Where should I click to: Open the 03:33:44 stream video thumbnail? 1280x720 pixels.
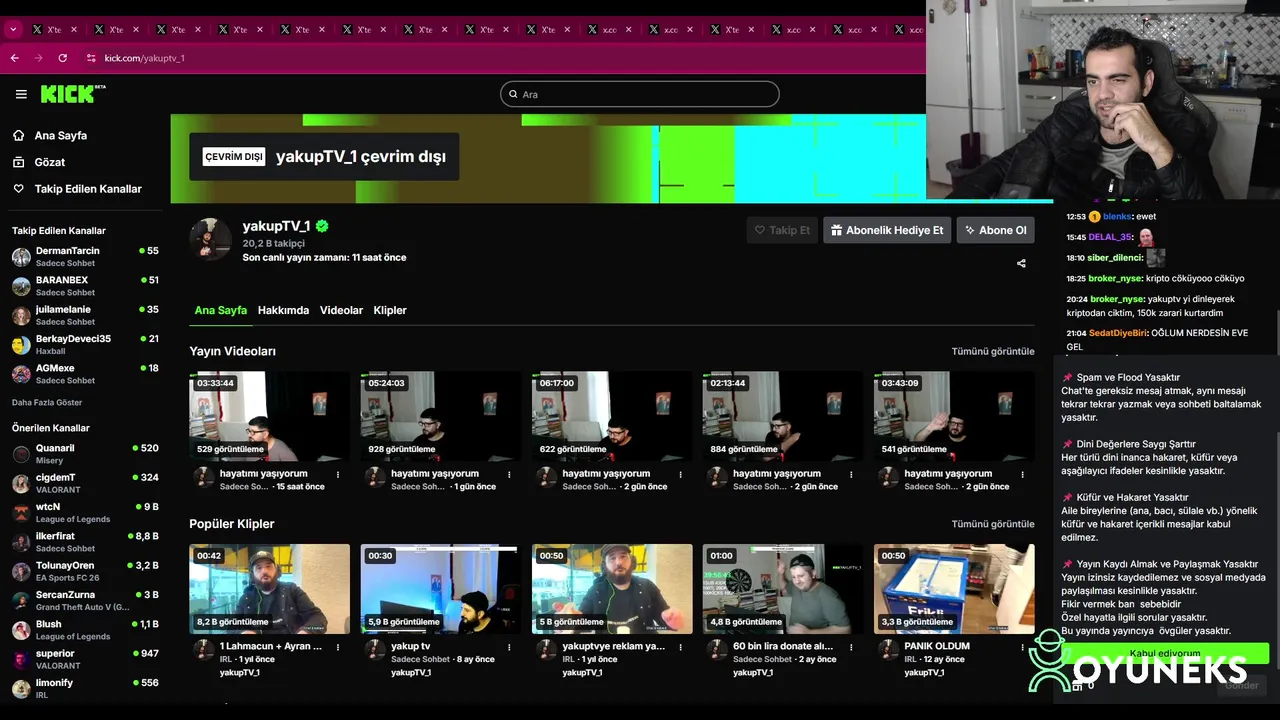(270, 417)
